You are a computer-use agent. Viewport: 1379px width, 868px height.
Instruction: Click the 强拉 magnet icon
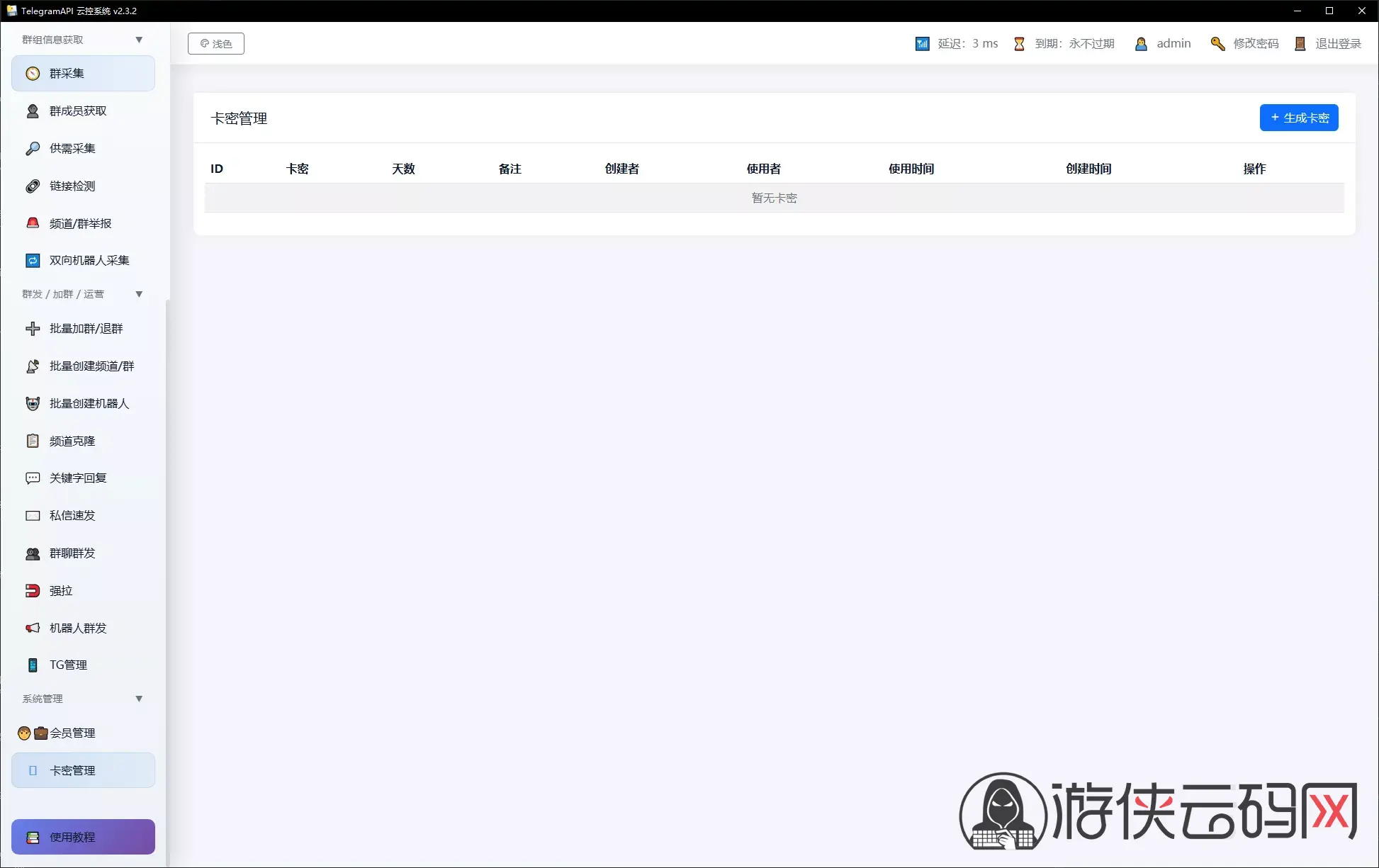click(33, 590)
